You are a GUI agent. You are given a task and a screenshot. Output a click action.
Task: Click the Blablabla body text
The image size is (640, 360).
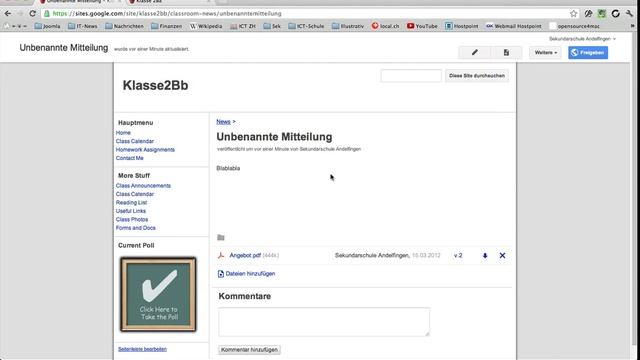tap(228, 168)
